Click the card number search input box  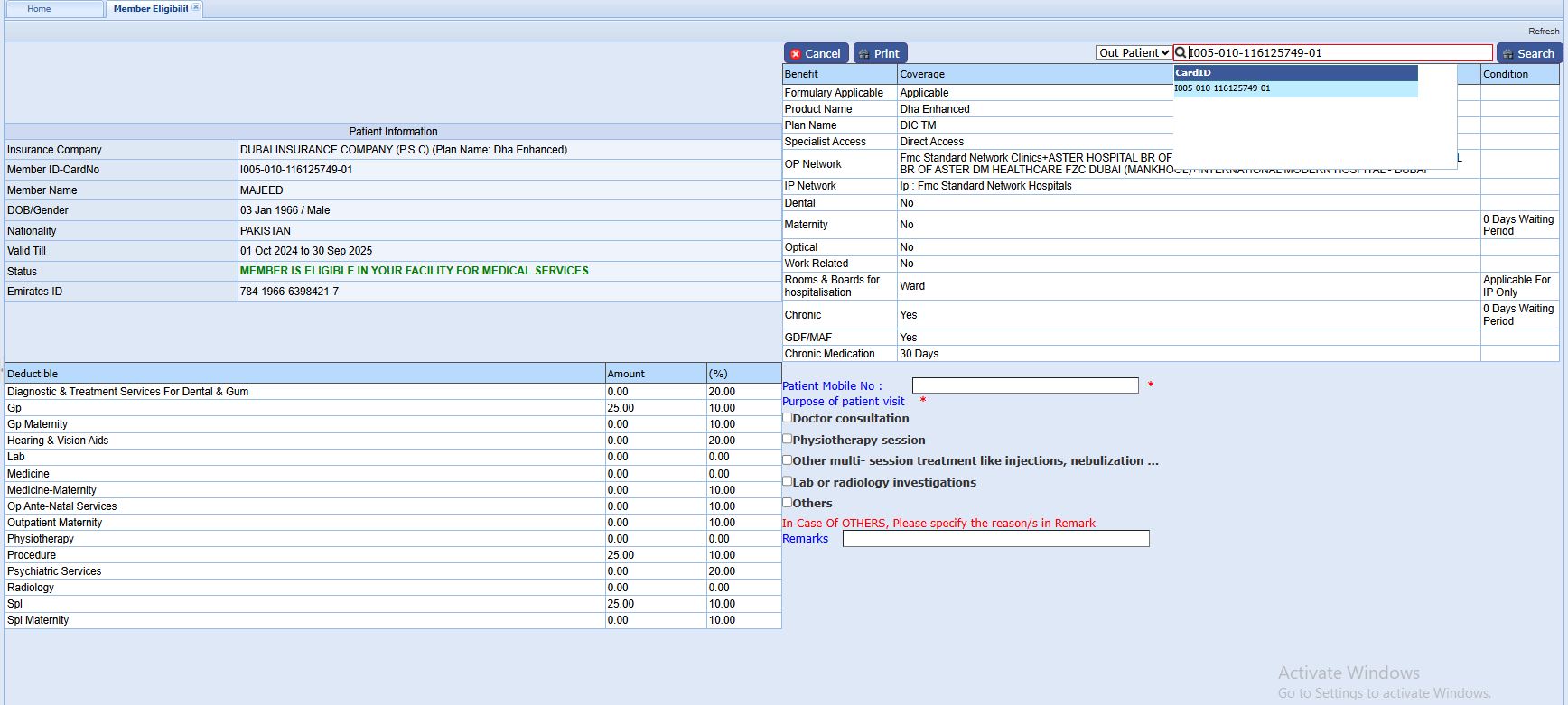tap(1339, 53)
